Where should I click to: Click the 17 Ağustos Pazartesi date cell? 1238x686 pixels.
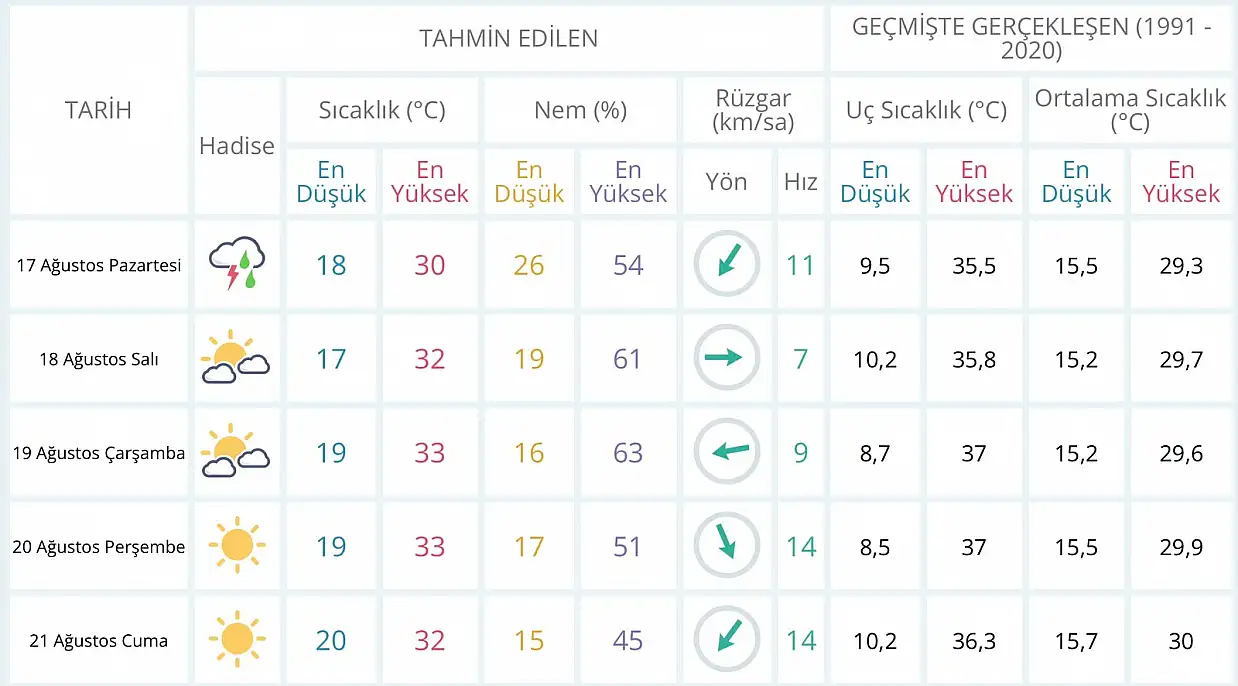98,264
